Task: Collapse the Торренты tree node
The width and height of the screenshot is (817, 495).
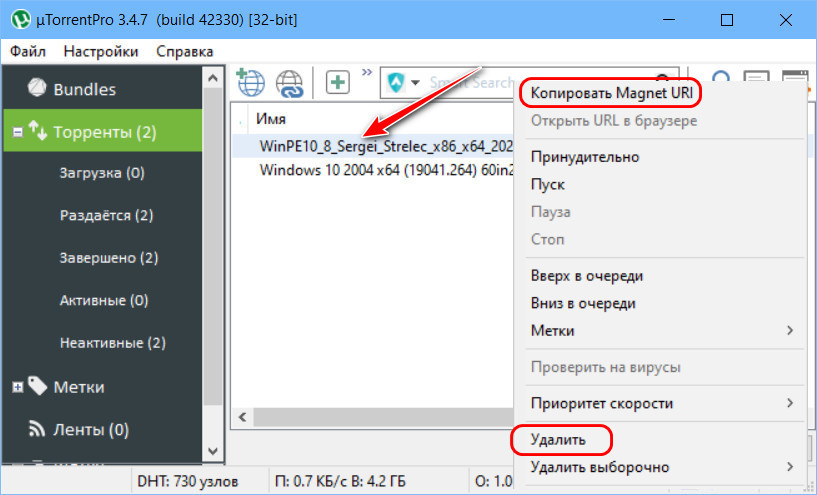Action: pos(18,132)
